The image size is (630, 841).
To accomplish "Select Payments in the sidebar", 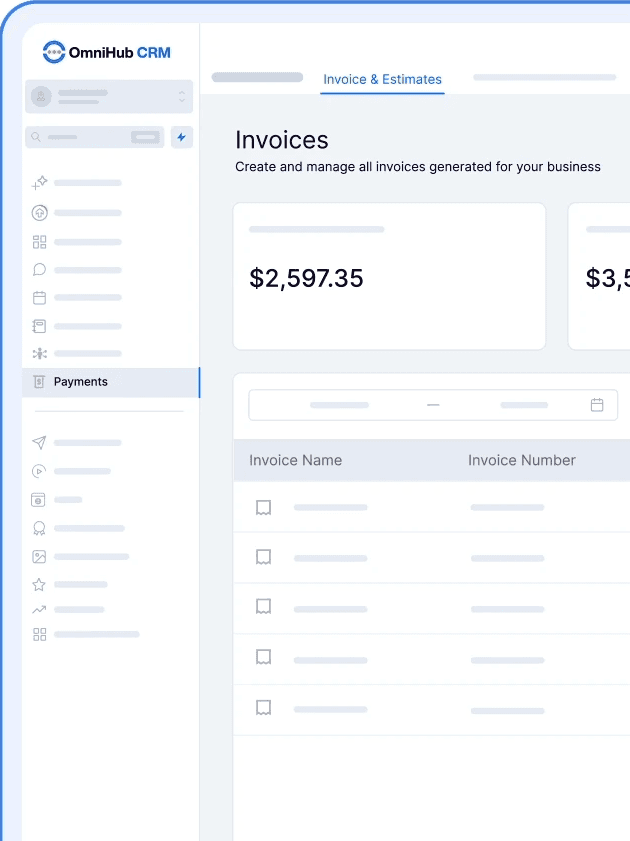I will (111, 382).
